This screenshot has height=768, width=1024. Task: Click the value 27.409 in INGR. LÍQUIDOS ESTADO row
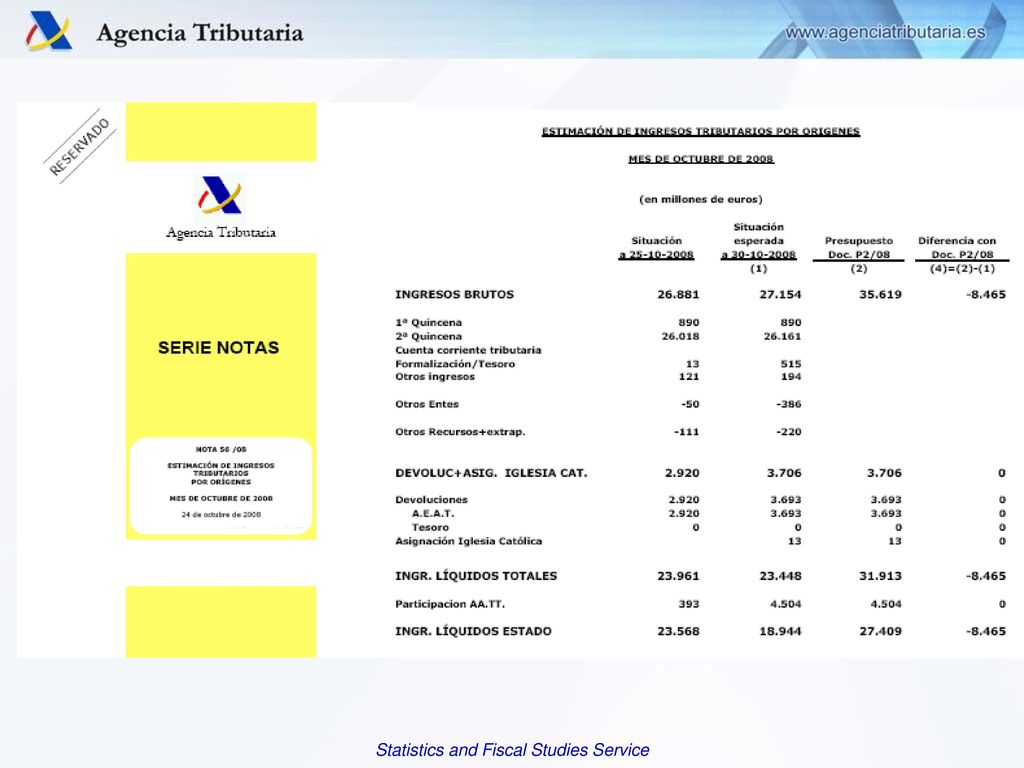[880, 632]
